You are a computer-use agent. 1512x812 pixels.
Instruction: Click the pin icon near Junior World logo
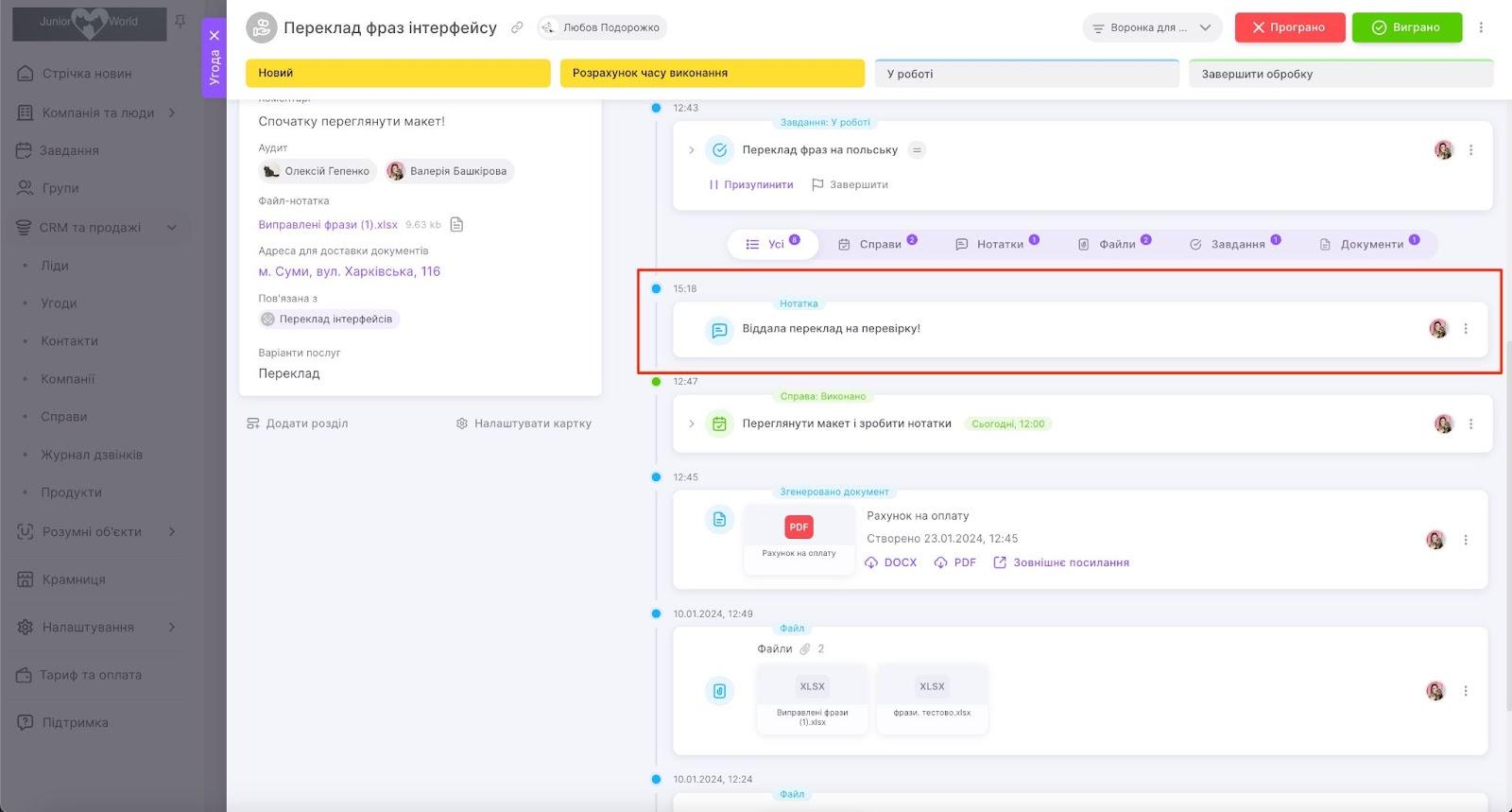tap(180, 21)
